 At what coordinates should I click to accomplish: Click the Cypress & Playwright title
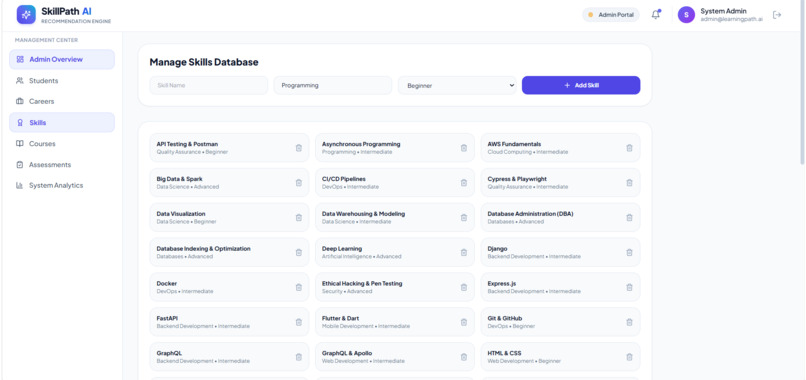click(517, 179)
